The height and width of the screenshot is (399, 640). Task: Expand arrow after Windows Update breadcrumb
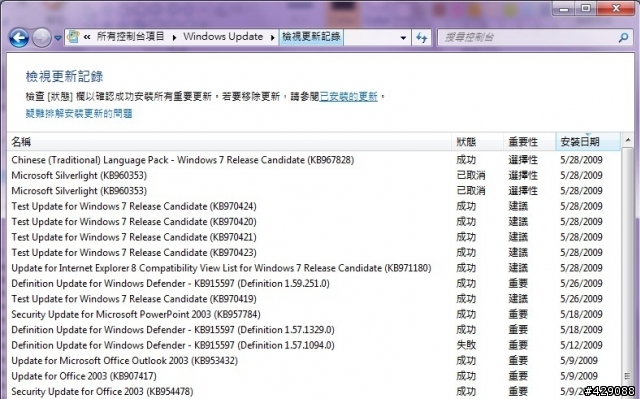(x=272, y=38)
